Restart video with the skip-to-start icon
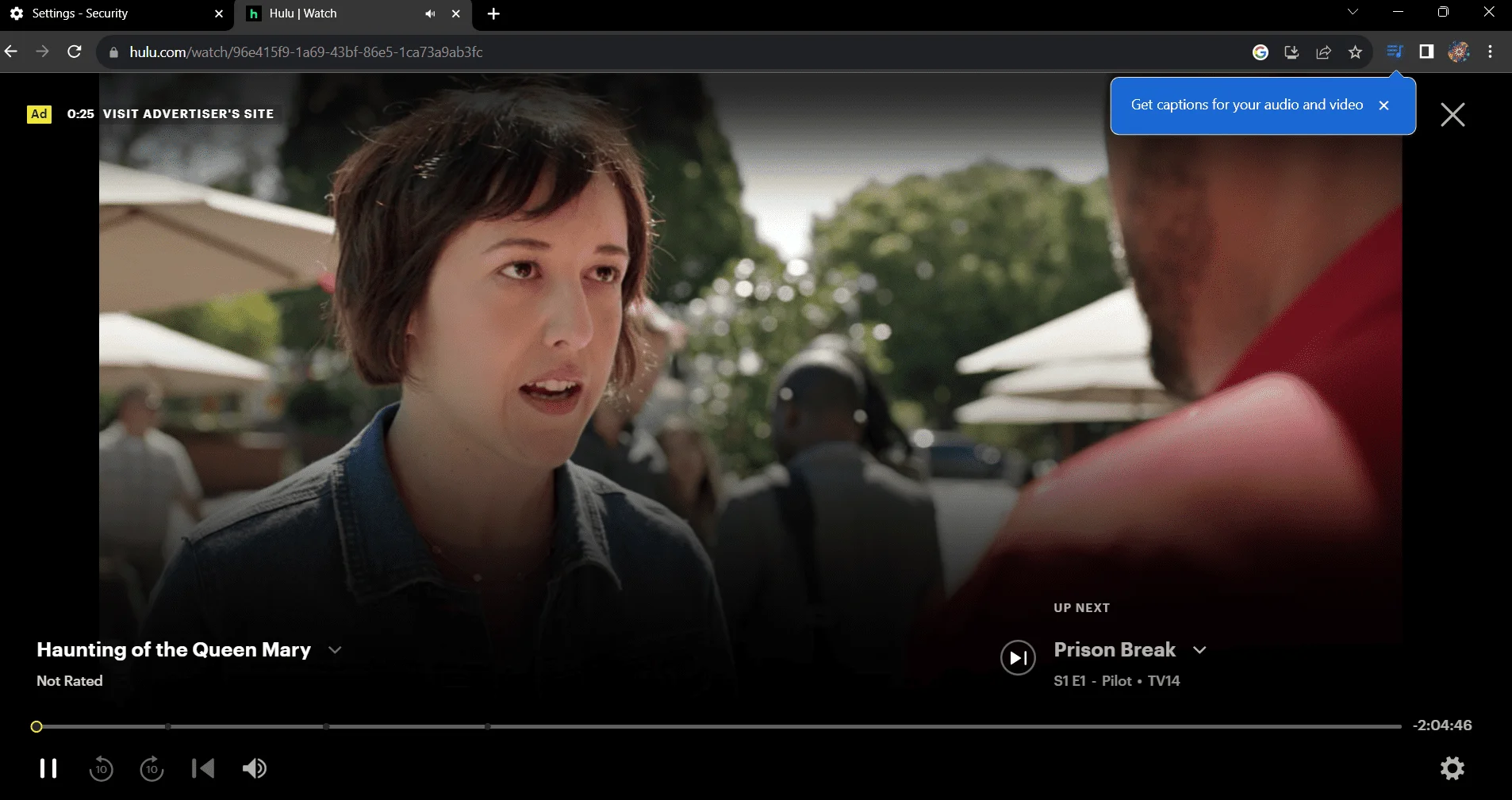 click(203, 768)
